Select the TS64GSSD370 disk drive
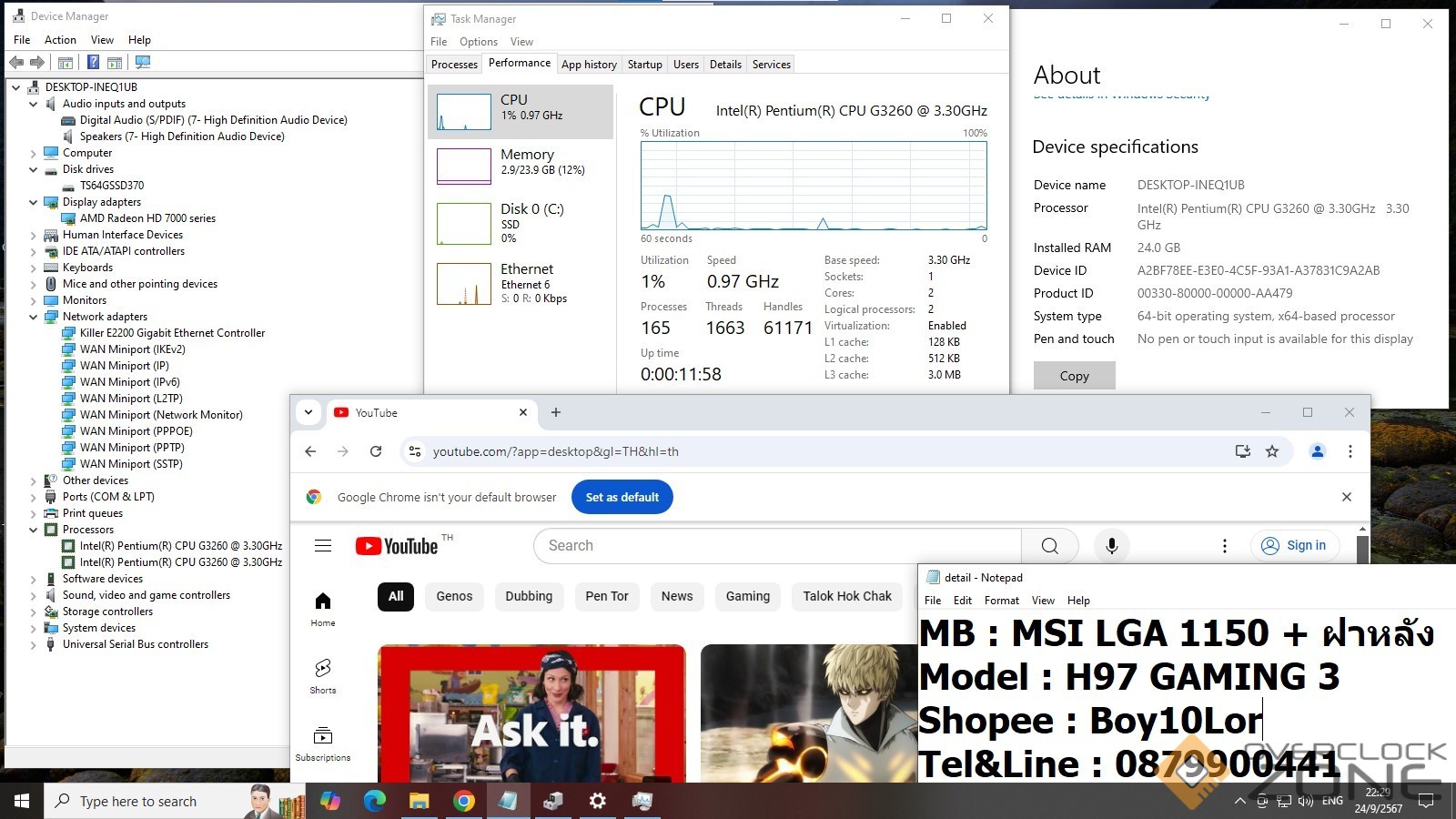 [x=112, y=186]
